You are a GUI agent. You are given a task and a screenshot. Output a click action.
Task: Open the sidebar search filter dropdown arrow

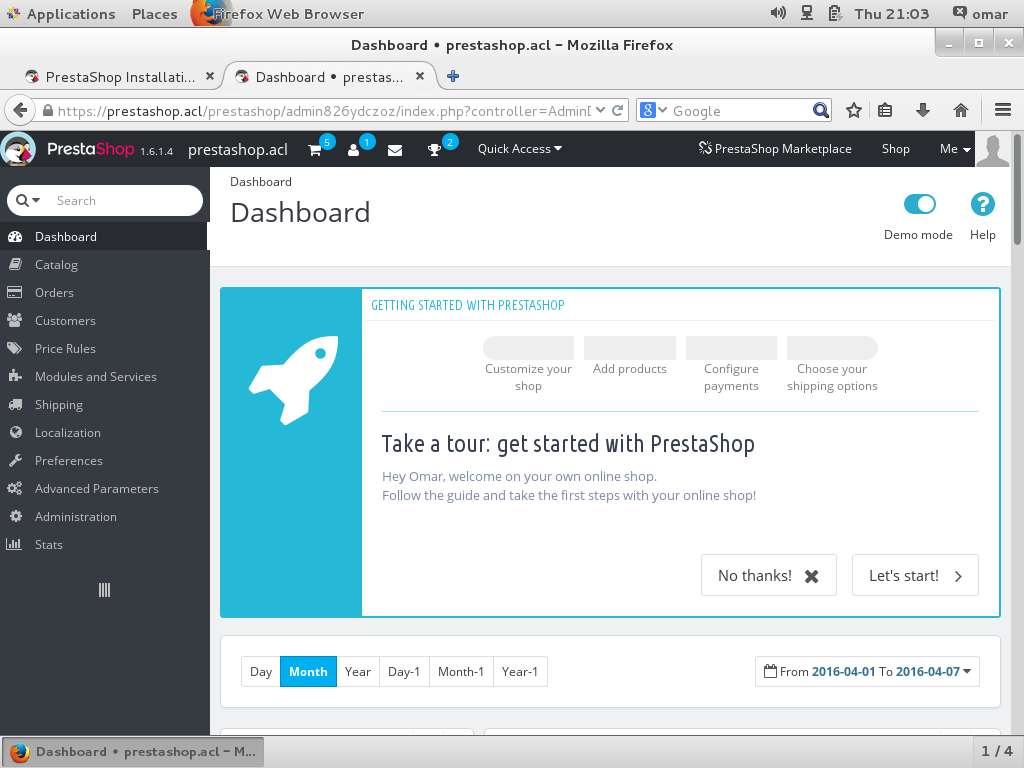click(36, 200)
